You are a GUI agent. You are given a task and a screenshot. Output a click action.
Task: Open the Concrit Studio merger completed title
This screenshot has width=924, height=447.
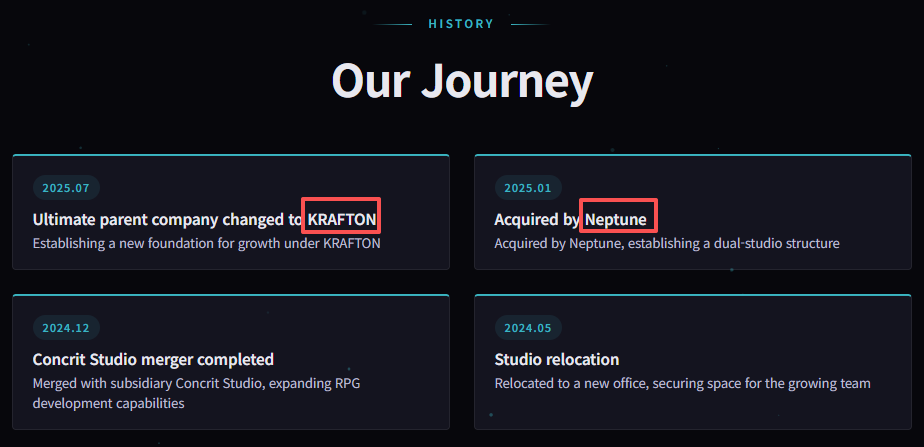click(x=153, y=359)
